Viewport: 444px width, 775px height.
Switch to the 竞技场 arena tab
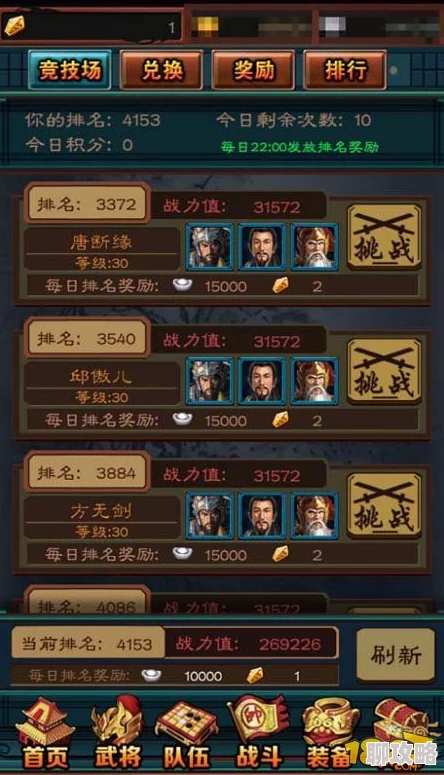(70, 70)
